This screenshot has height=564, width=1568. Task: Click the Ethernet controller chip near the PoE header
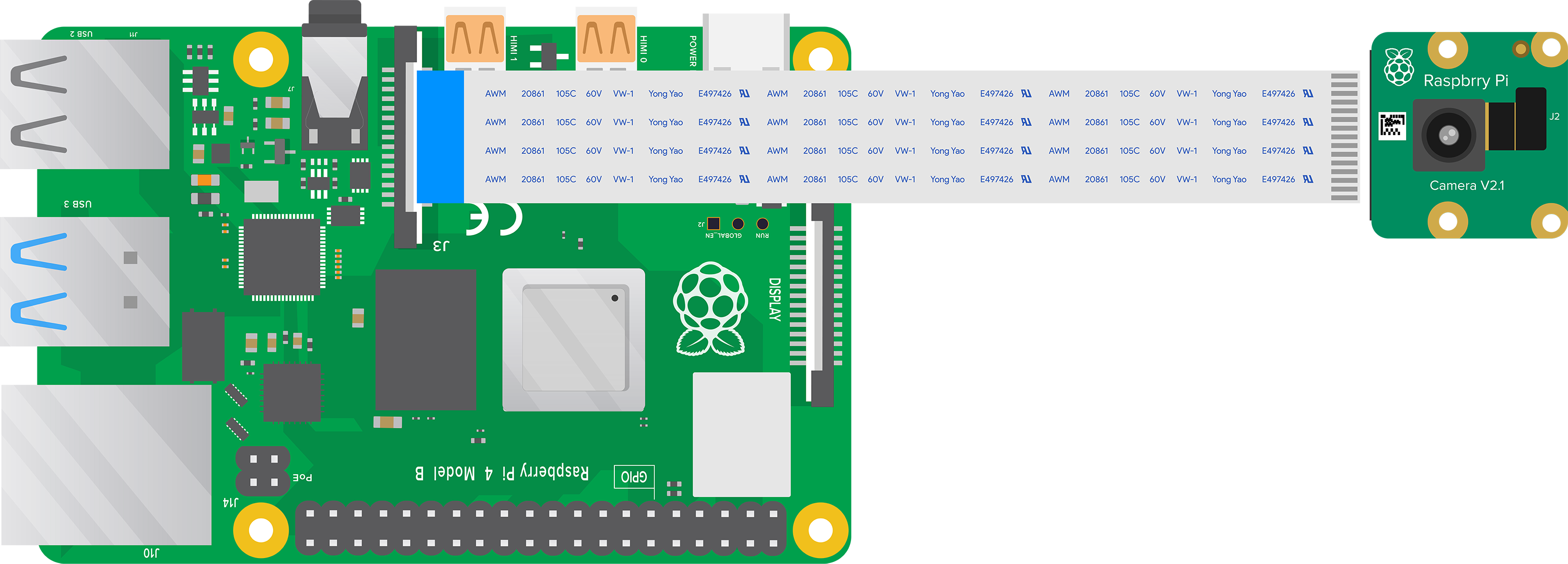(x=291, y=392)
